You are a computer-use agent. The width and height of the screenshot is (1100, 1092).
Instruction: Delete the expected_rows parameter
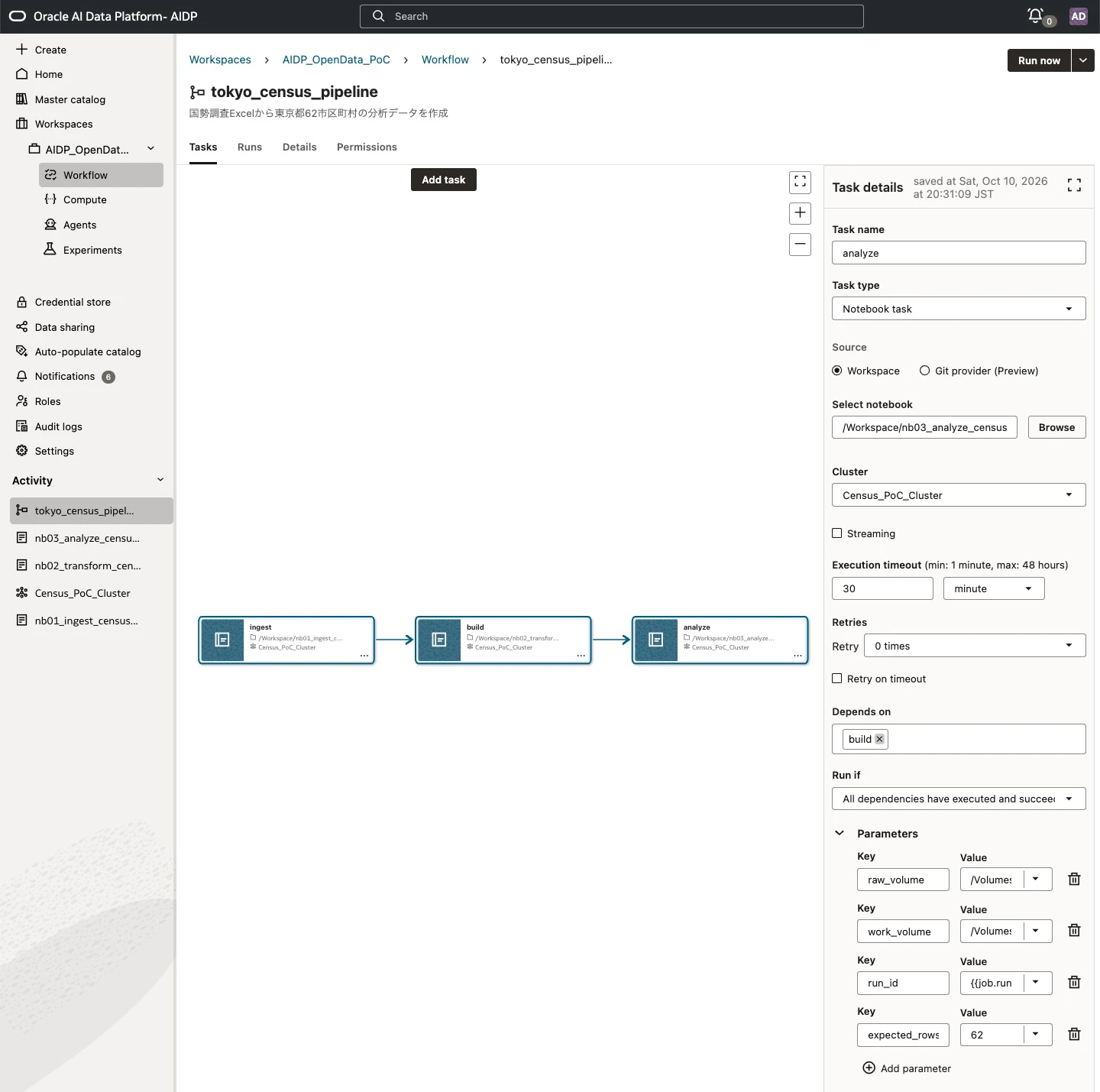(x=1074, y=1034)
